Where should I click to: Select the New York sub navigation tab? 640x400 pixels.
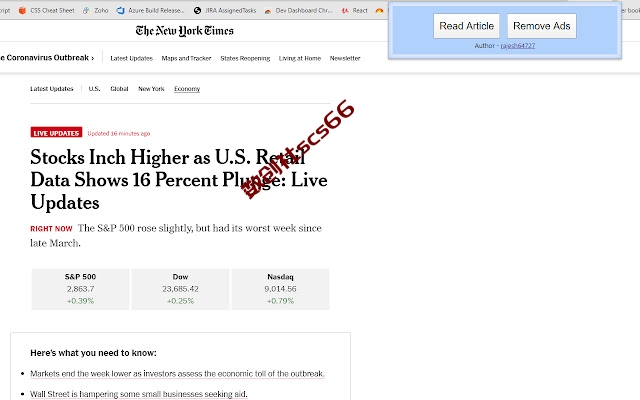coord(151,89)
